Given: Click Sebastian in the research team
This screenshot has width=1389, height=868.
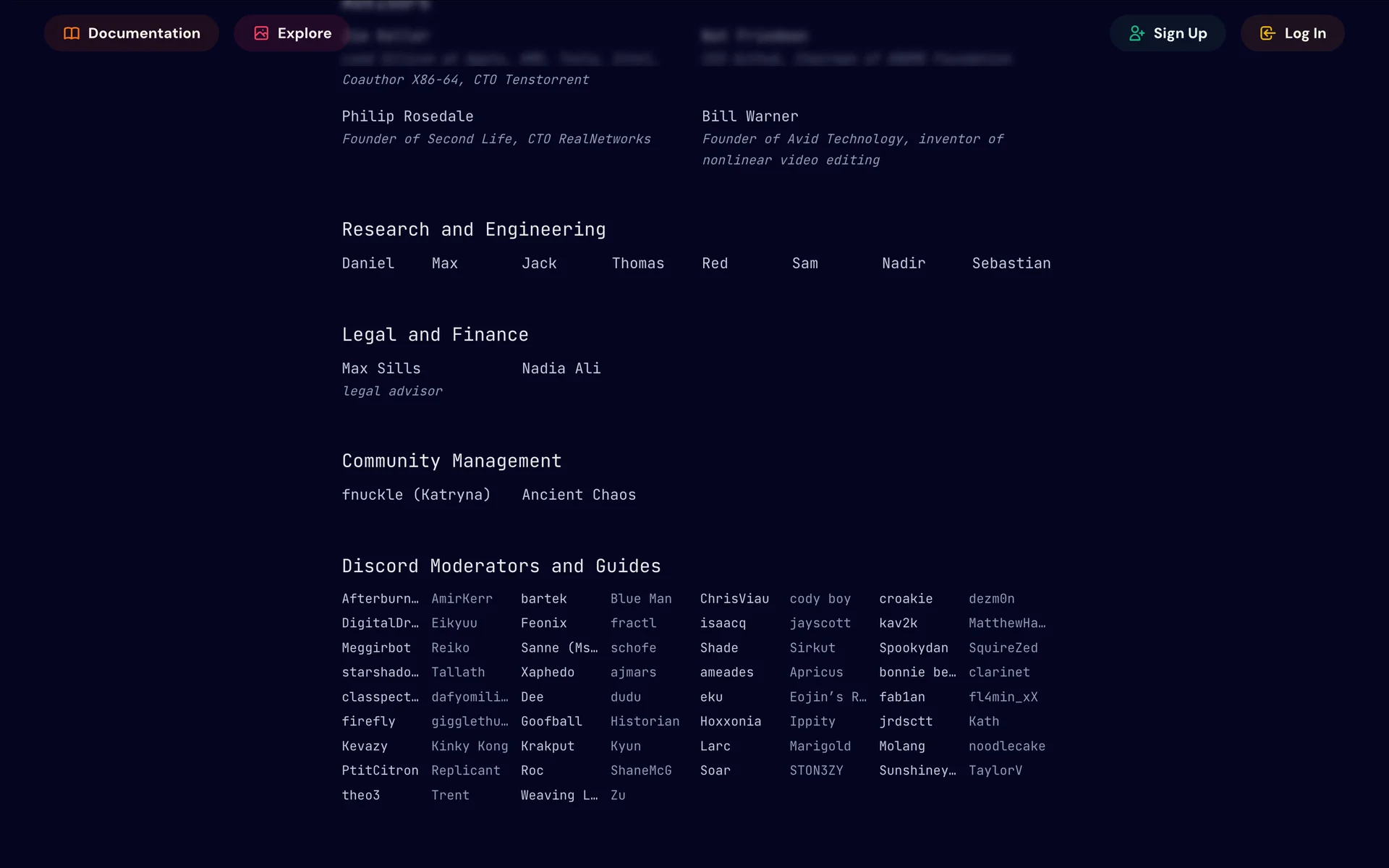Looking at the screenshot, I should point(1011,263).
